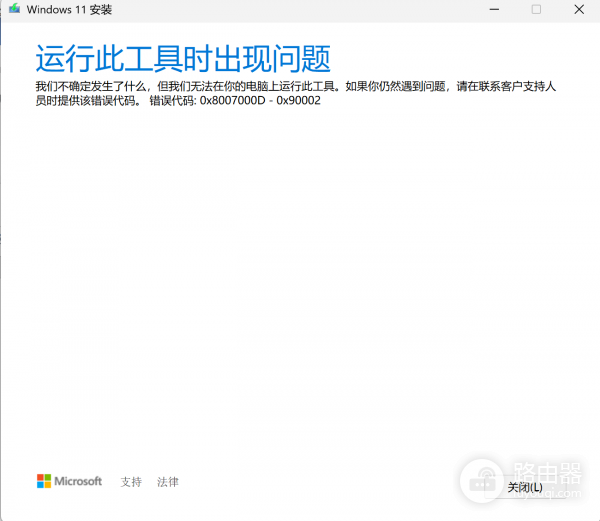Viewport: 600px width, 521px height.
Task: Click the Windows 11 setup title bar icon
Action: click(x=15, y=9)
